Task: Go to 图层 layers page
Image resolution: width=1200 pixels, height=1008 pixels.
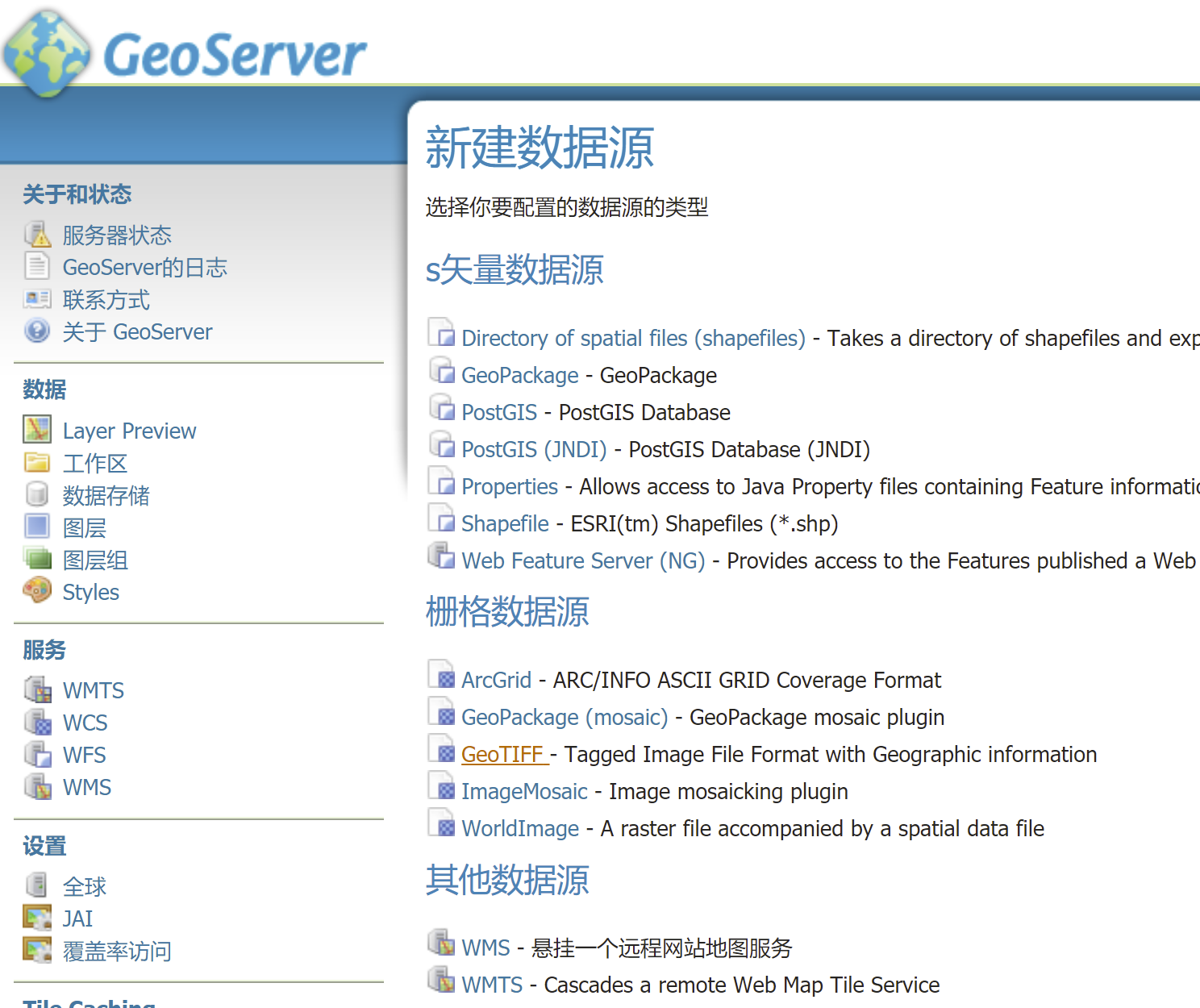Action: click(85, 528)
